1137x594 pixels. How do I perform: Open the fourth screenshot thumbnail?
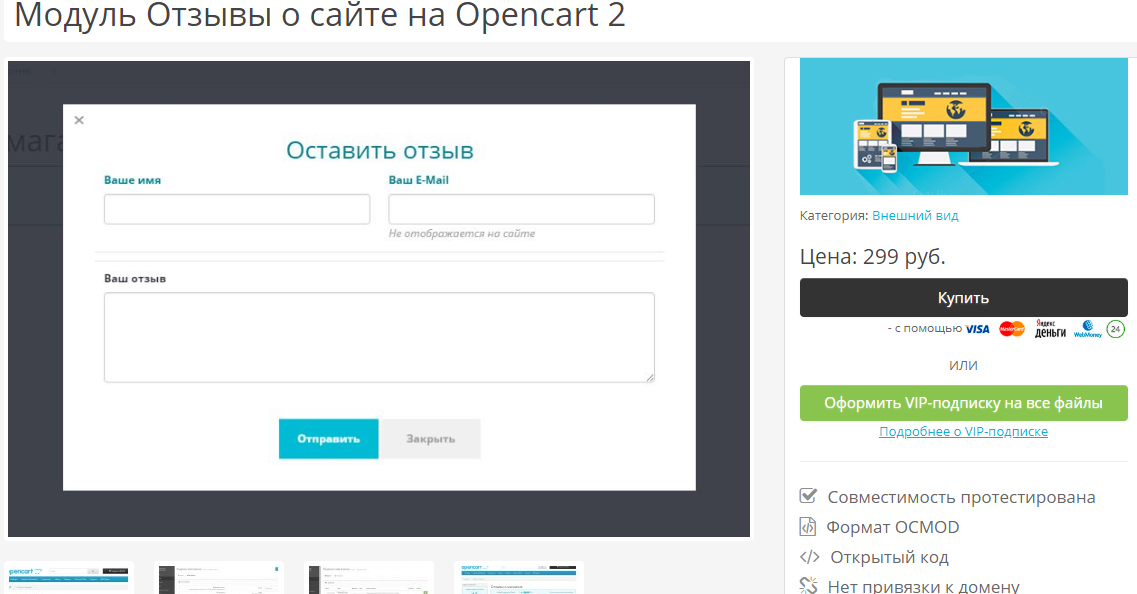(519, 577)
